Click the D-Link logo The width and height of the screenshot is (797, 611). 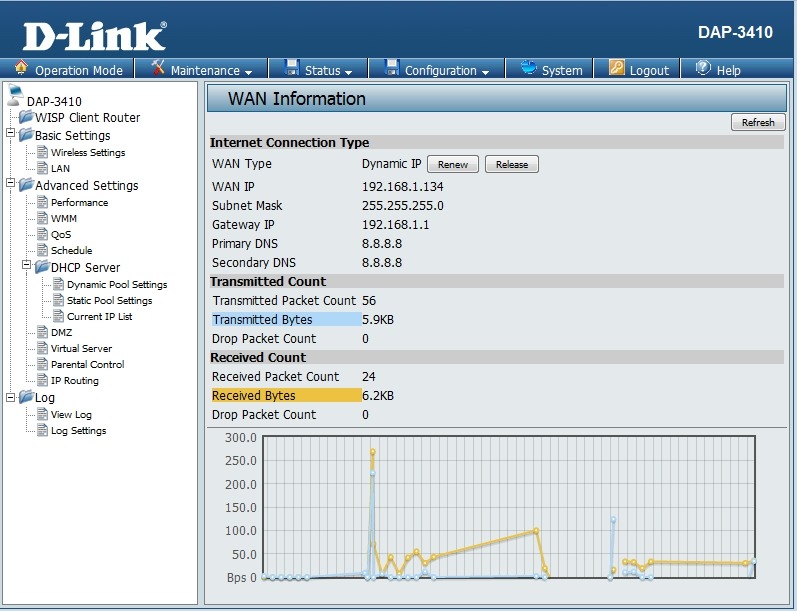click(94, 34)
